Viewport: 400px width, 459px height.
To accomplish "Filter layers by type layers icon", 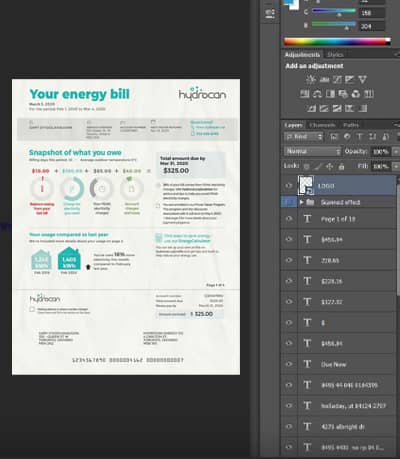I will (x=360, y=137).
